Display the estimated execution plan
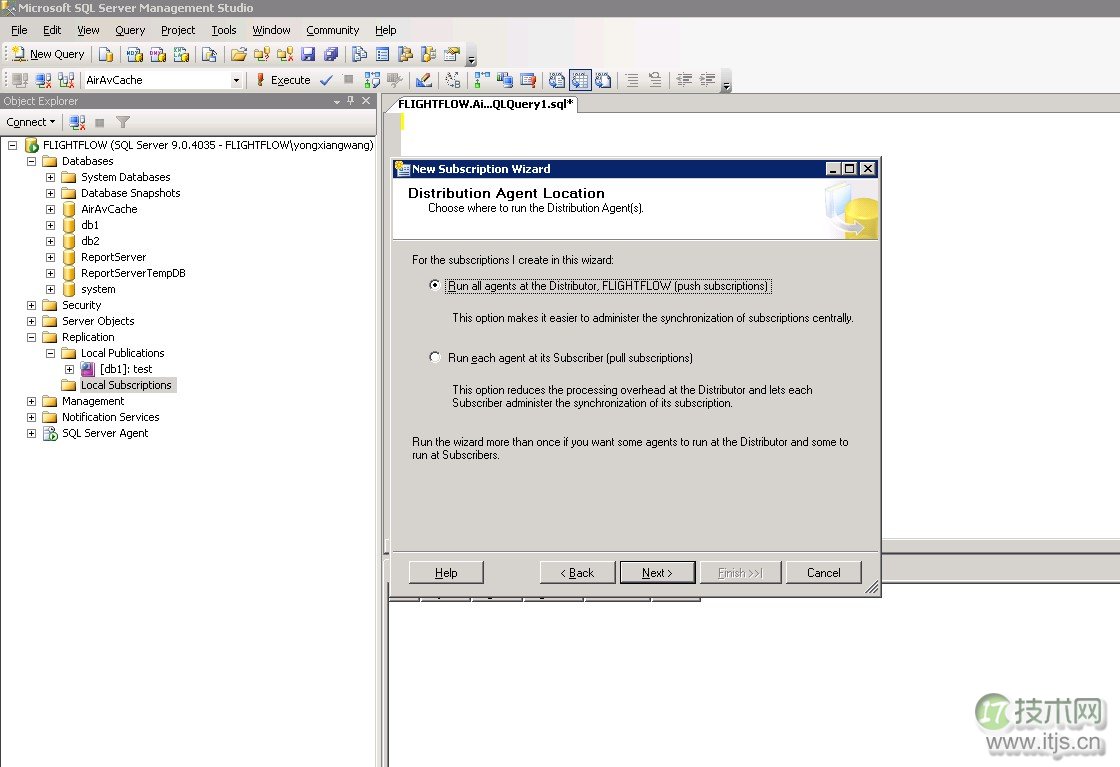The width and height of the screenshot is (1120, 767). (372, 80)
